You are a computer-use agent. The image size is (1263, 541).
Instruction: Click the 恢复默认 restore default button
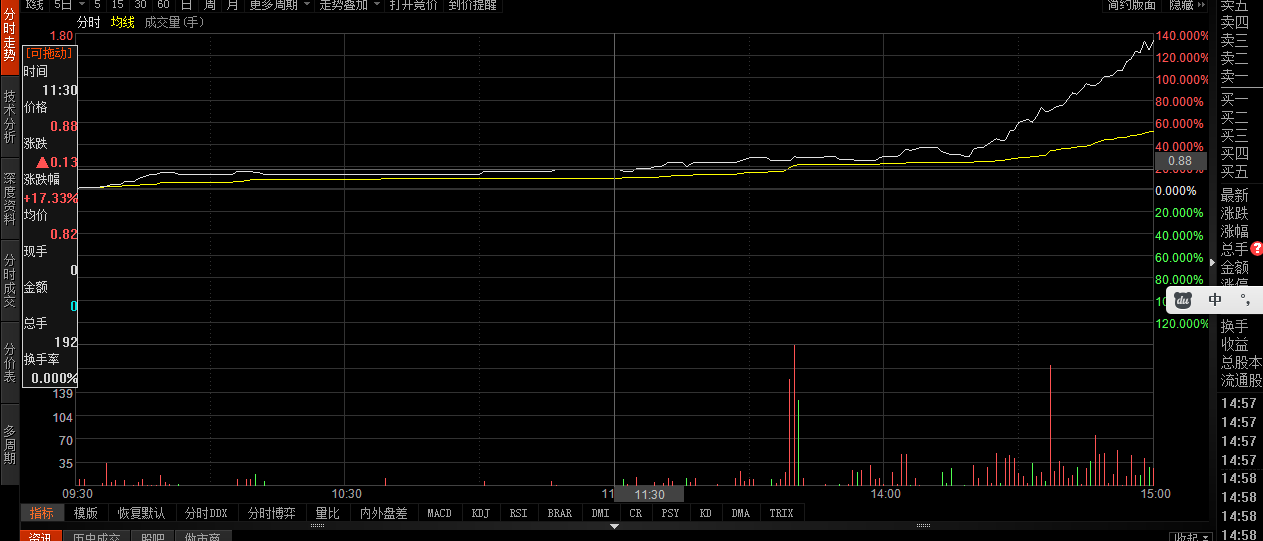tap(141, 513)
